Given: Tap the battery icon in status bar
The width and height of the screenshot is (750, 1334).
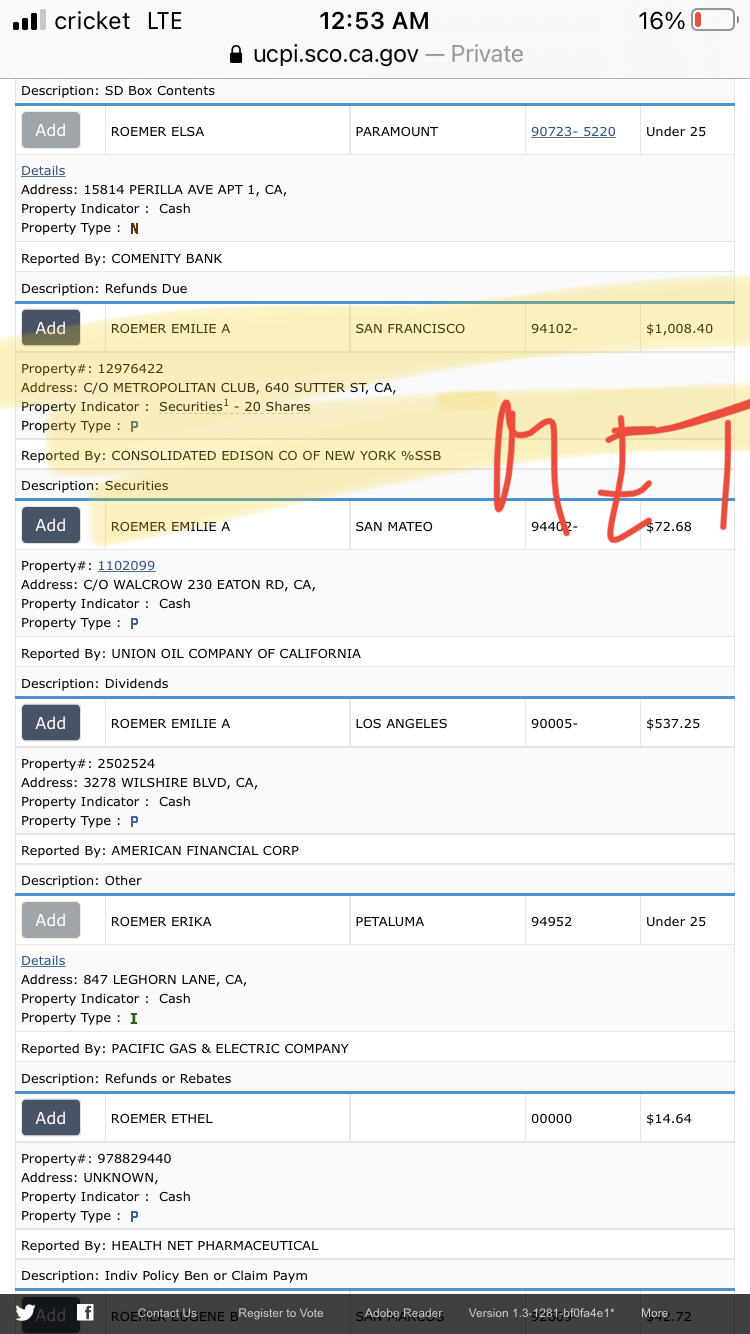Looking at the screenshot, I should pos(713,20).
